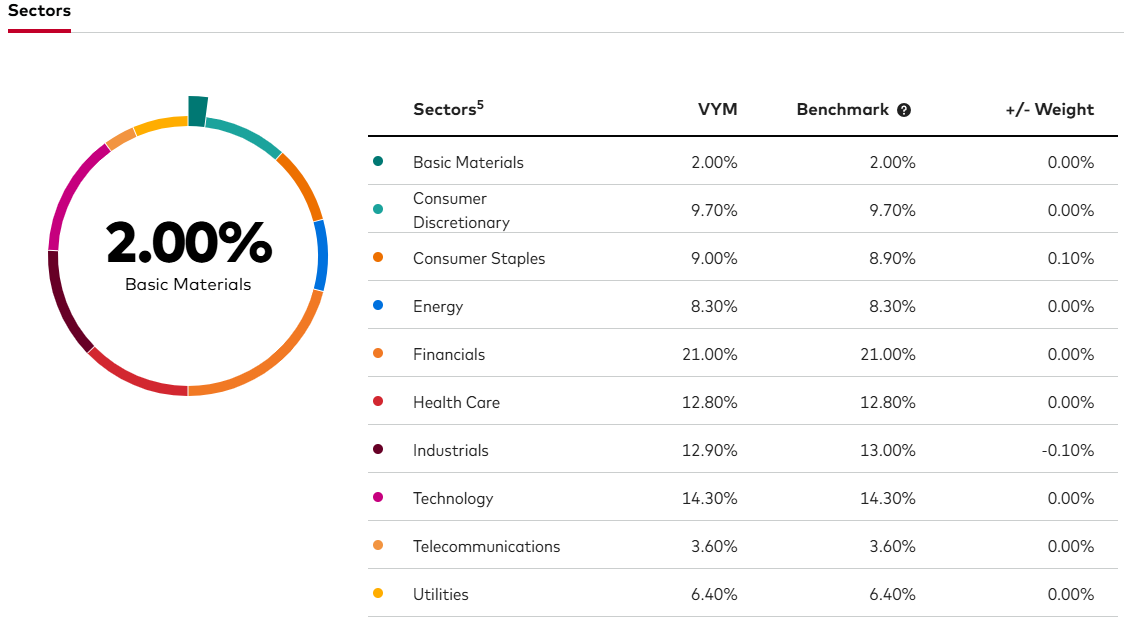The height and width of the screenshot is (626, 1125).
Task: Click the Benchmark column header text
Action: click(x=842, y=110)
